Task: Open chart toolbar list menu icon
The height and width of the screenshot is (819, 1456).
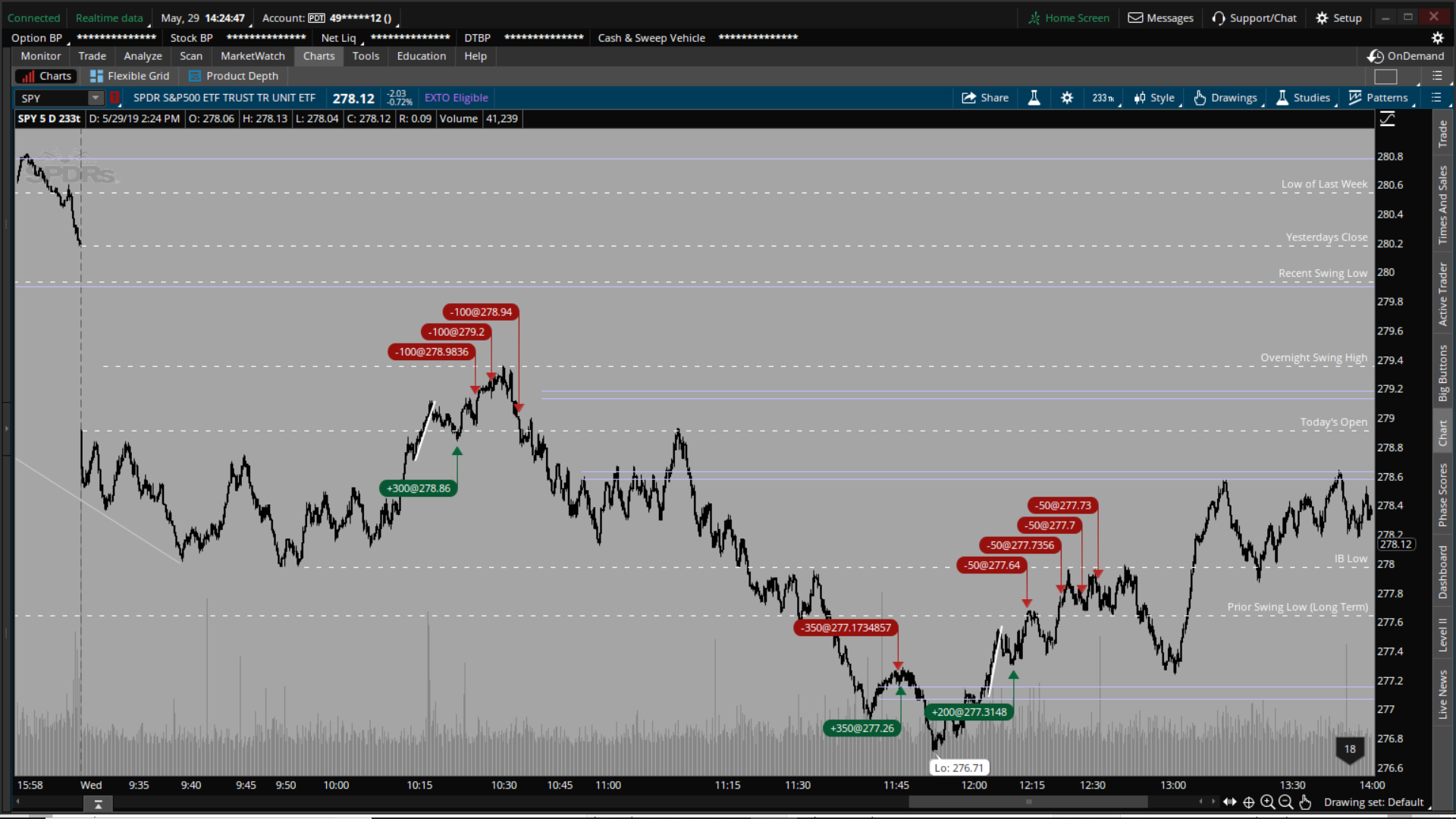Action: click(1436, 98)
